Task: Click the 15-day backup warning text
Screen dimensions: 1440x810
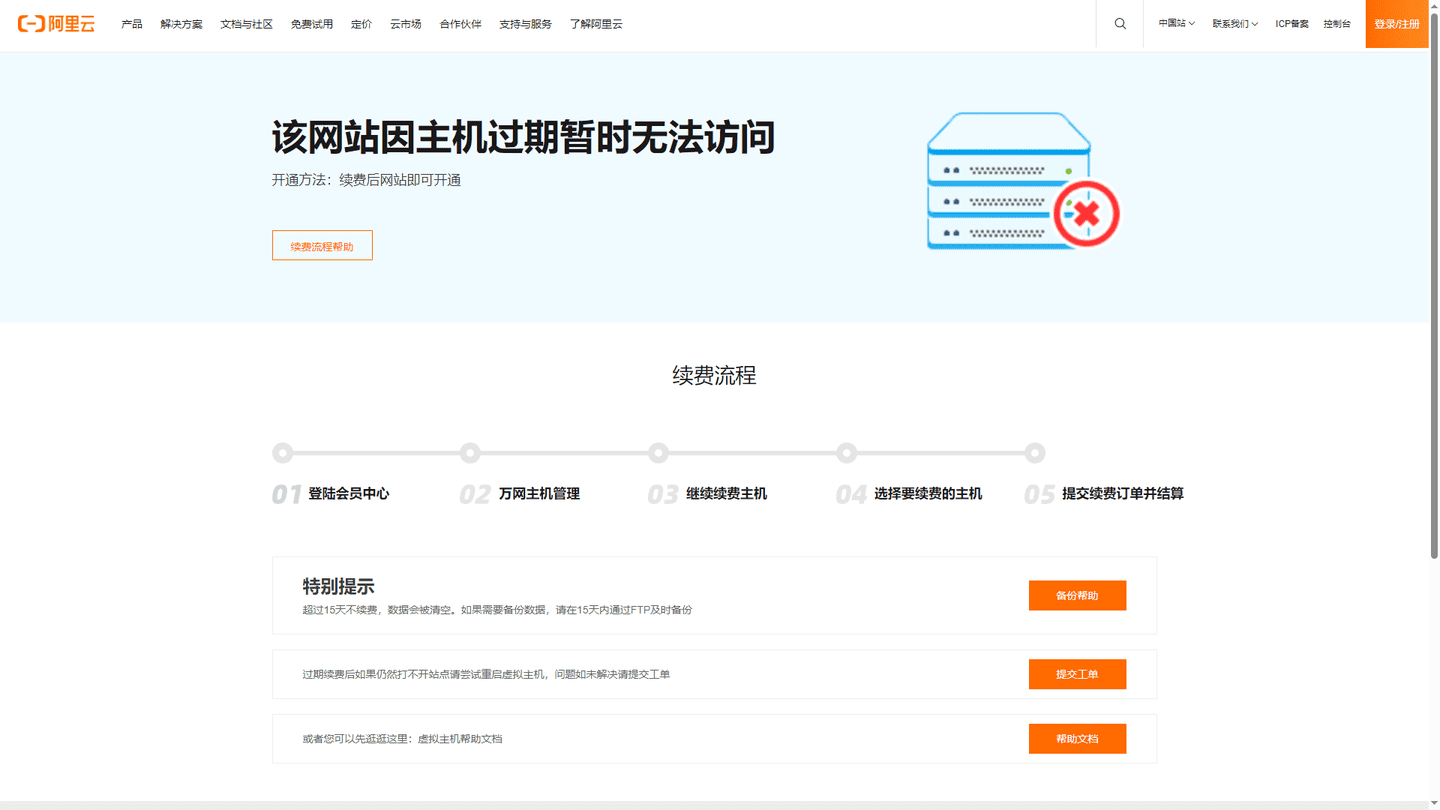Action: tap(497, 609)
